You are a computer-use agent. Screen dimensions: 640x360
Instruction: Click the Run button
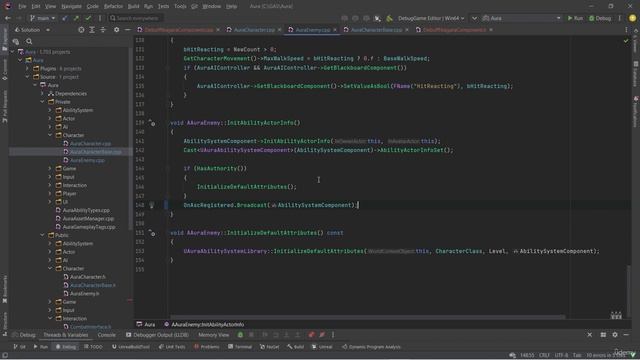click(575, 18)
